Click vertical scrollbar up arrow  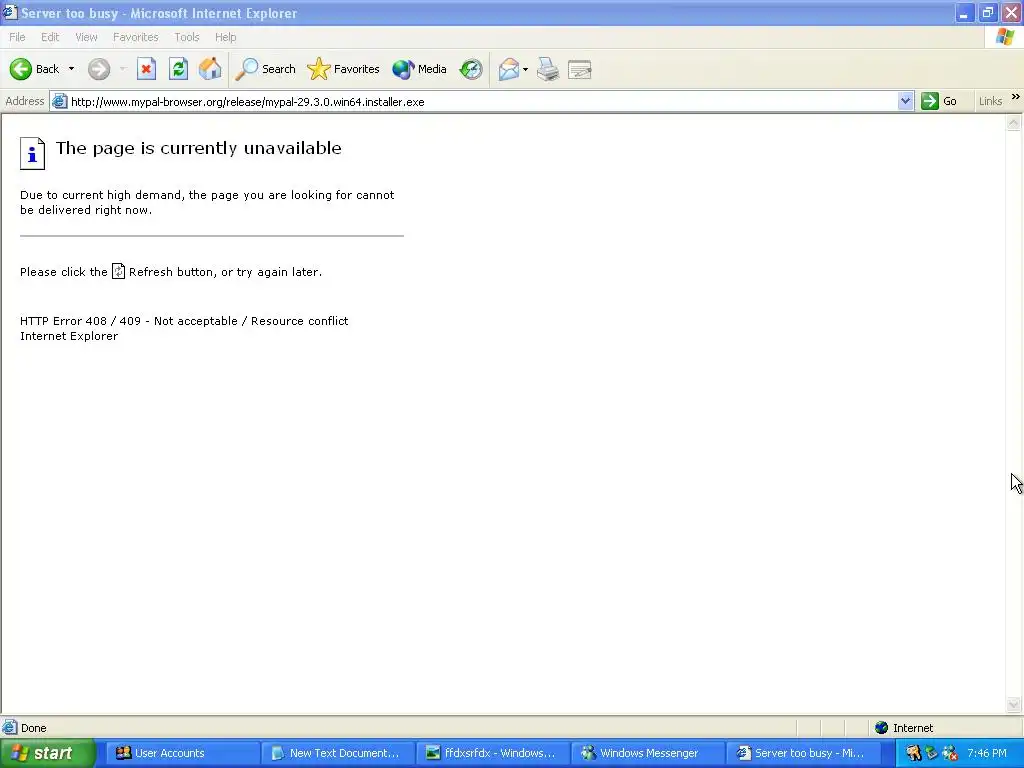(1014, 123)
